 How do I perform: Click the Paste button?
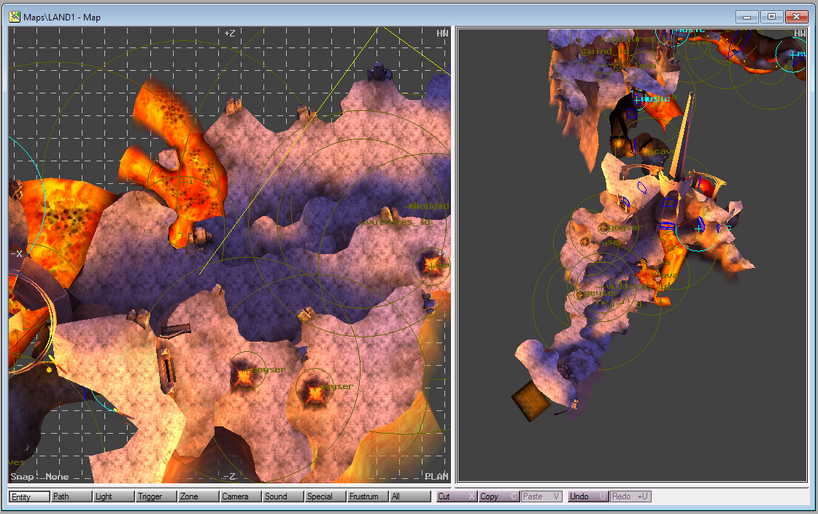[541, 496]
